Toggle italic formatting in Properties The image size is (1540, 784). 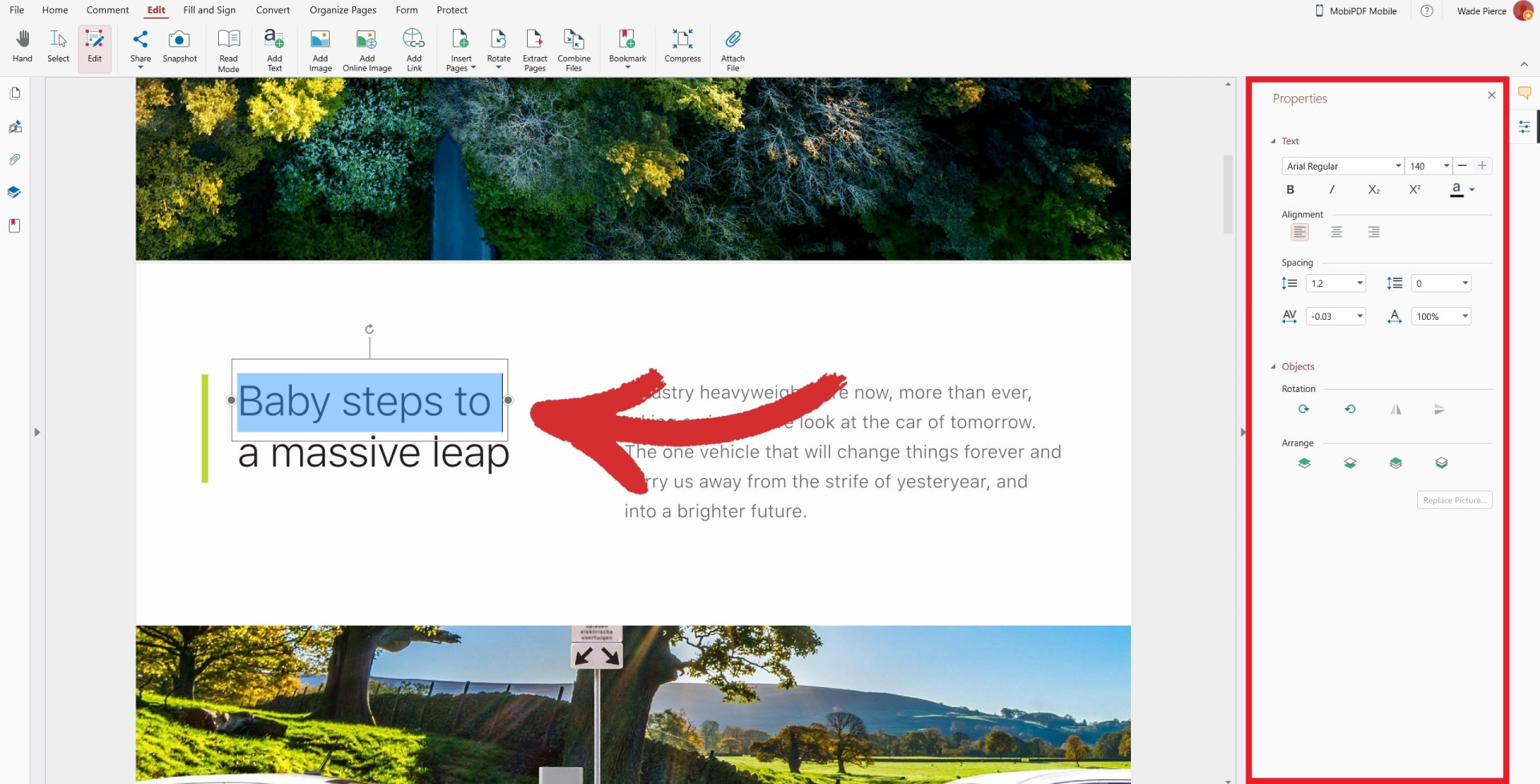click(1331, 190)
